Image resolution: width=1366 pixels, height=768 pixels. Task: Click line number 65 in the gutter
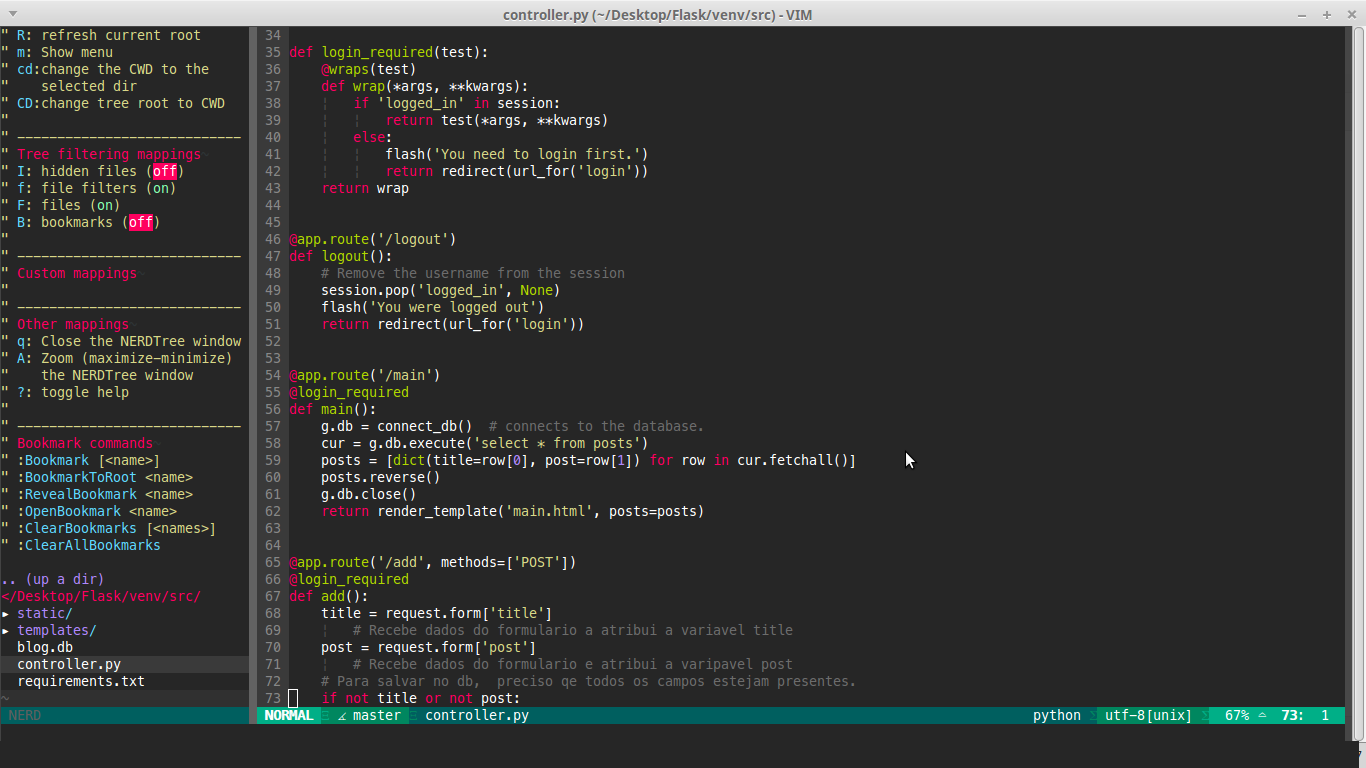pyautogui.click(x=273, y=562)
